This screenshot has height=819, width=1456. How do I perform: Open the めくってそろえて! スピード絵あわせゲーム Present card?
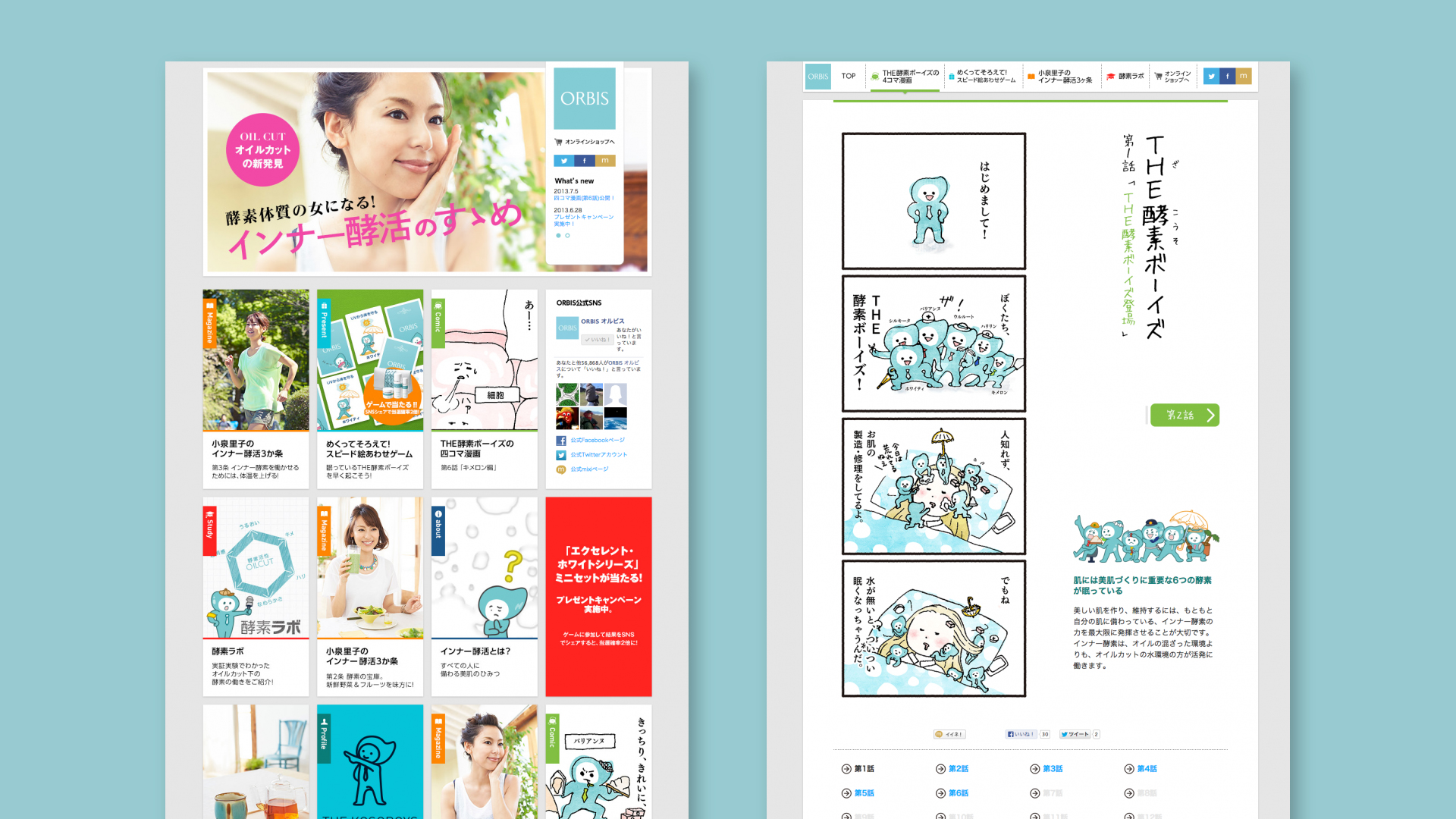370,389
